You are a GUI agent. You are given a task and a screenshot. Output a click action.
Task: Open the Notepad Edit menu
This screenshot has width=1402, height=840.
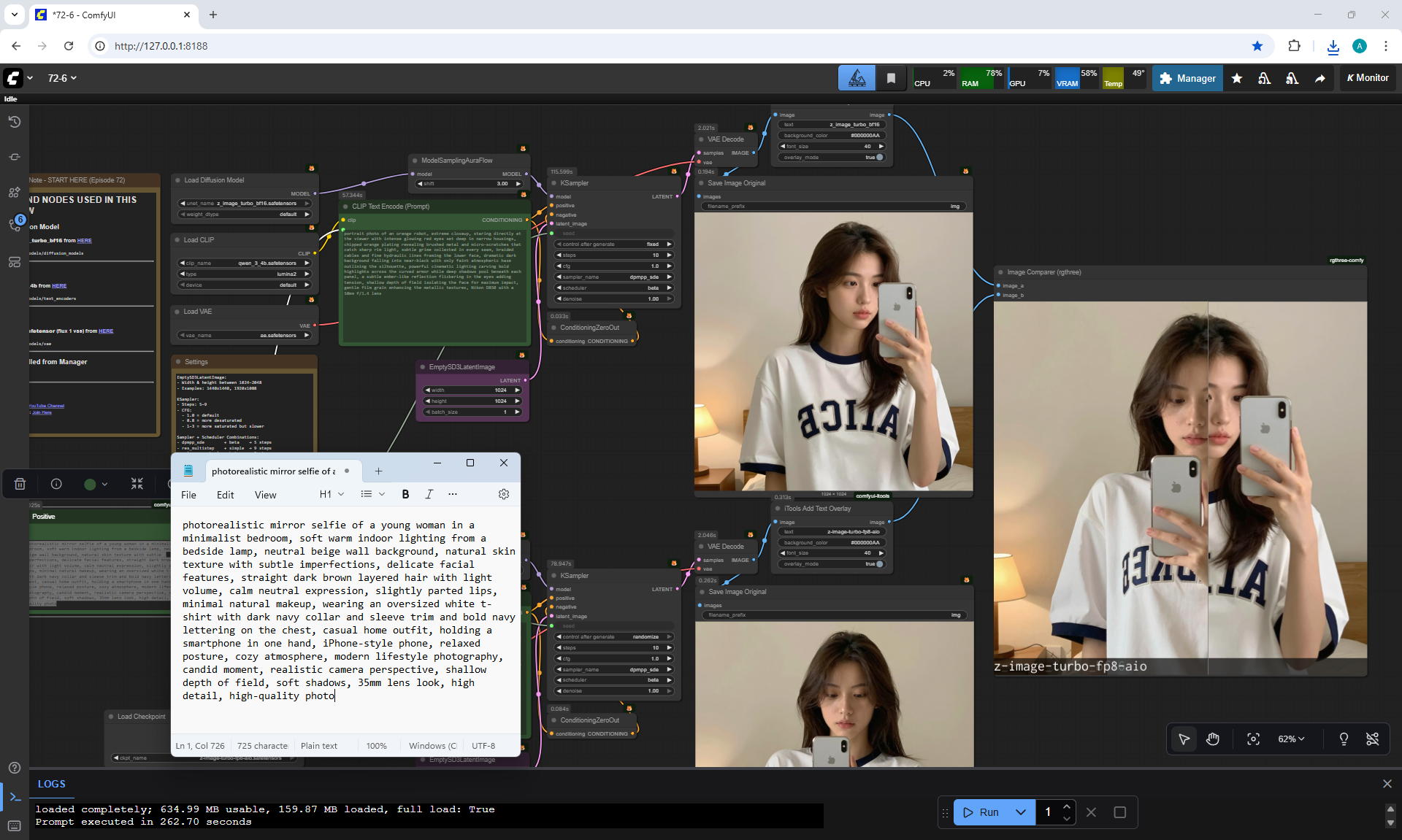pos(225,495)
